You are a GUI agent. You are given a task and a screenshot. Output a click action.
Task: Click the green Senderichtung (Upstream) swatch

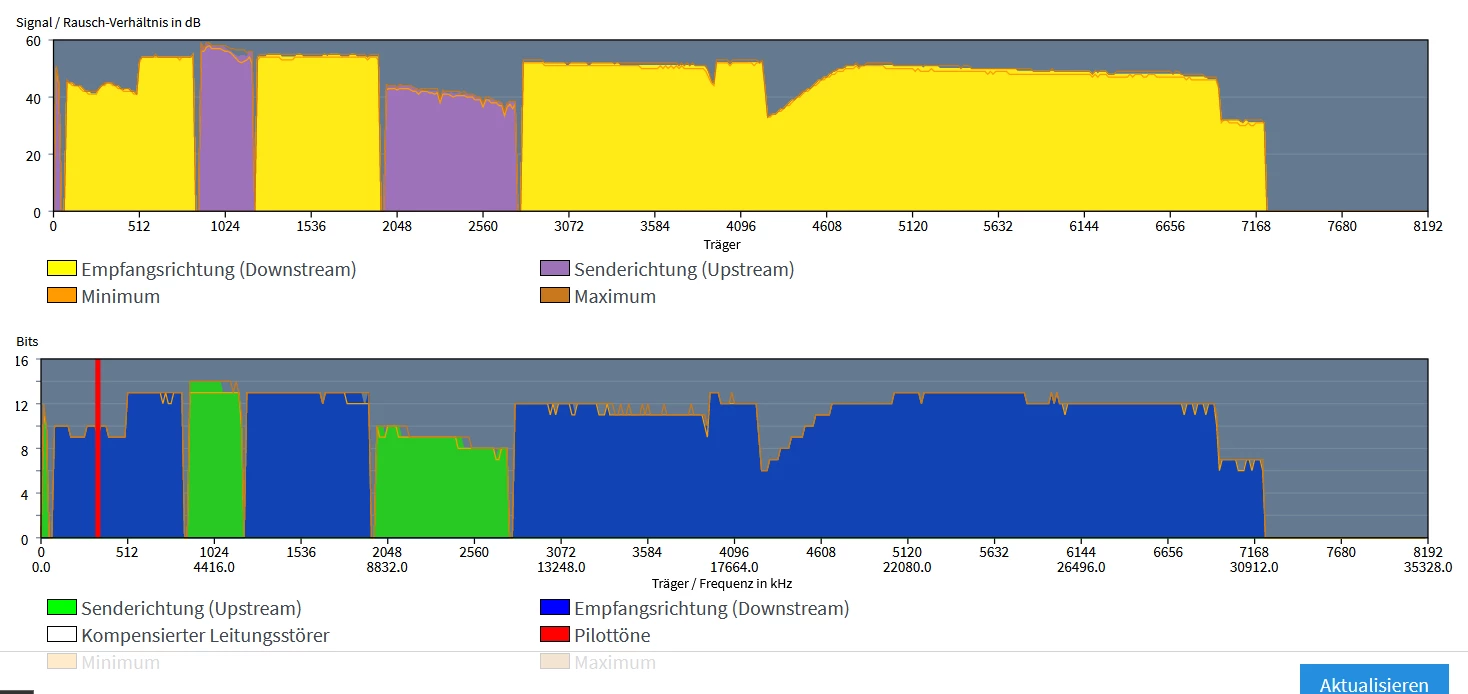coord(62,608)
